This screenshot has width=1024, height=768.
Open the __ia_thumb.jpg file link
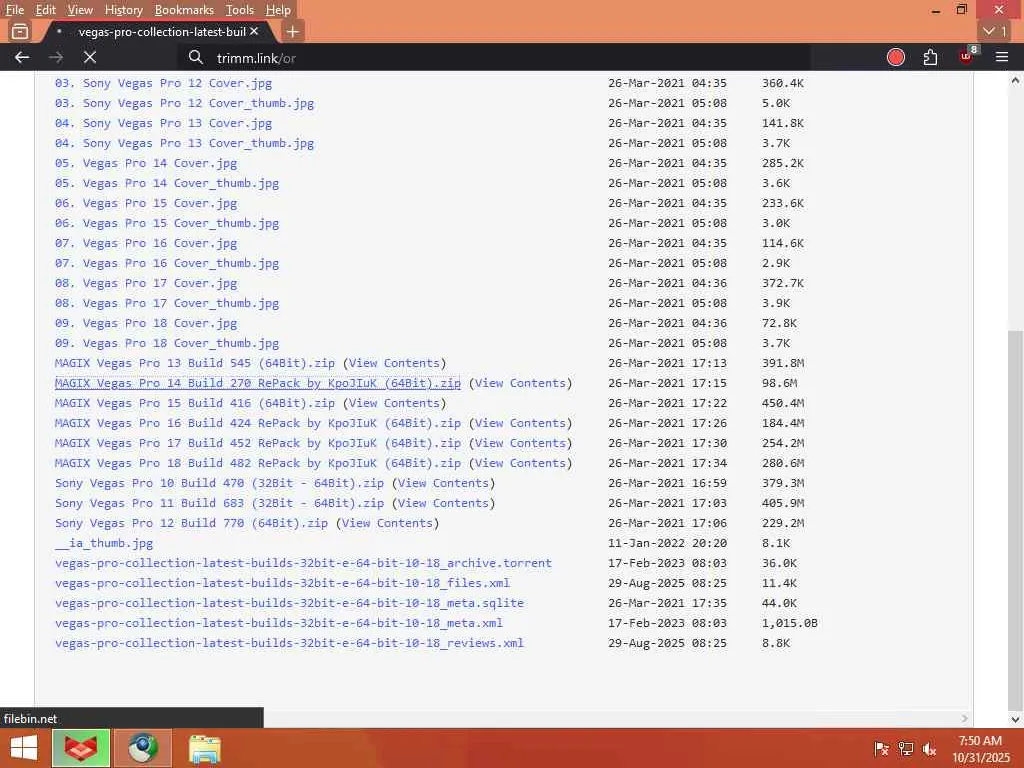(x=104, y=543)
